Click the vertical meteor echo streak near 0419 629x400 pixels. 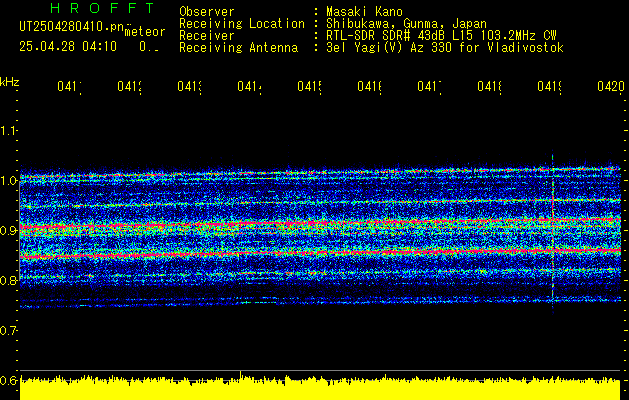[x=552, y=231]
